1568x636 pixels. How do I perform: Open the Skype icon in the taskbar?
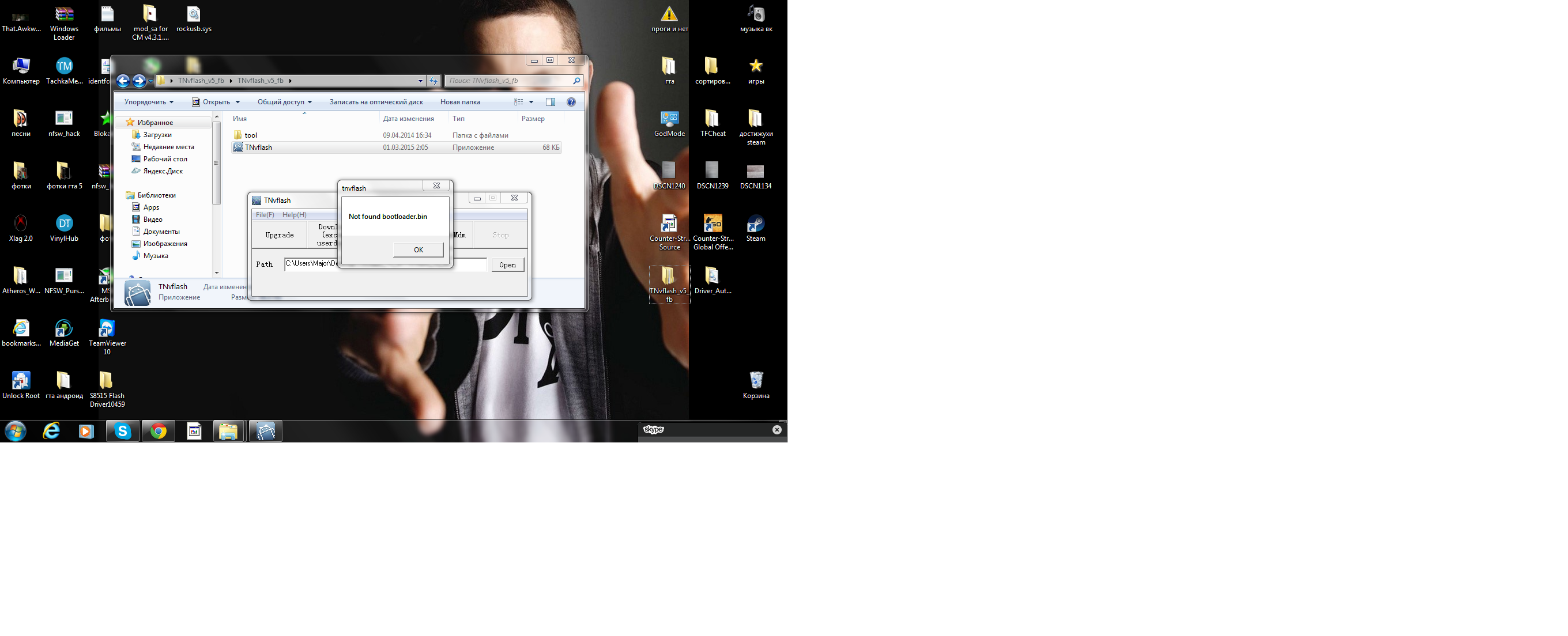click(123, 431)
